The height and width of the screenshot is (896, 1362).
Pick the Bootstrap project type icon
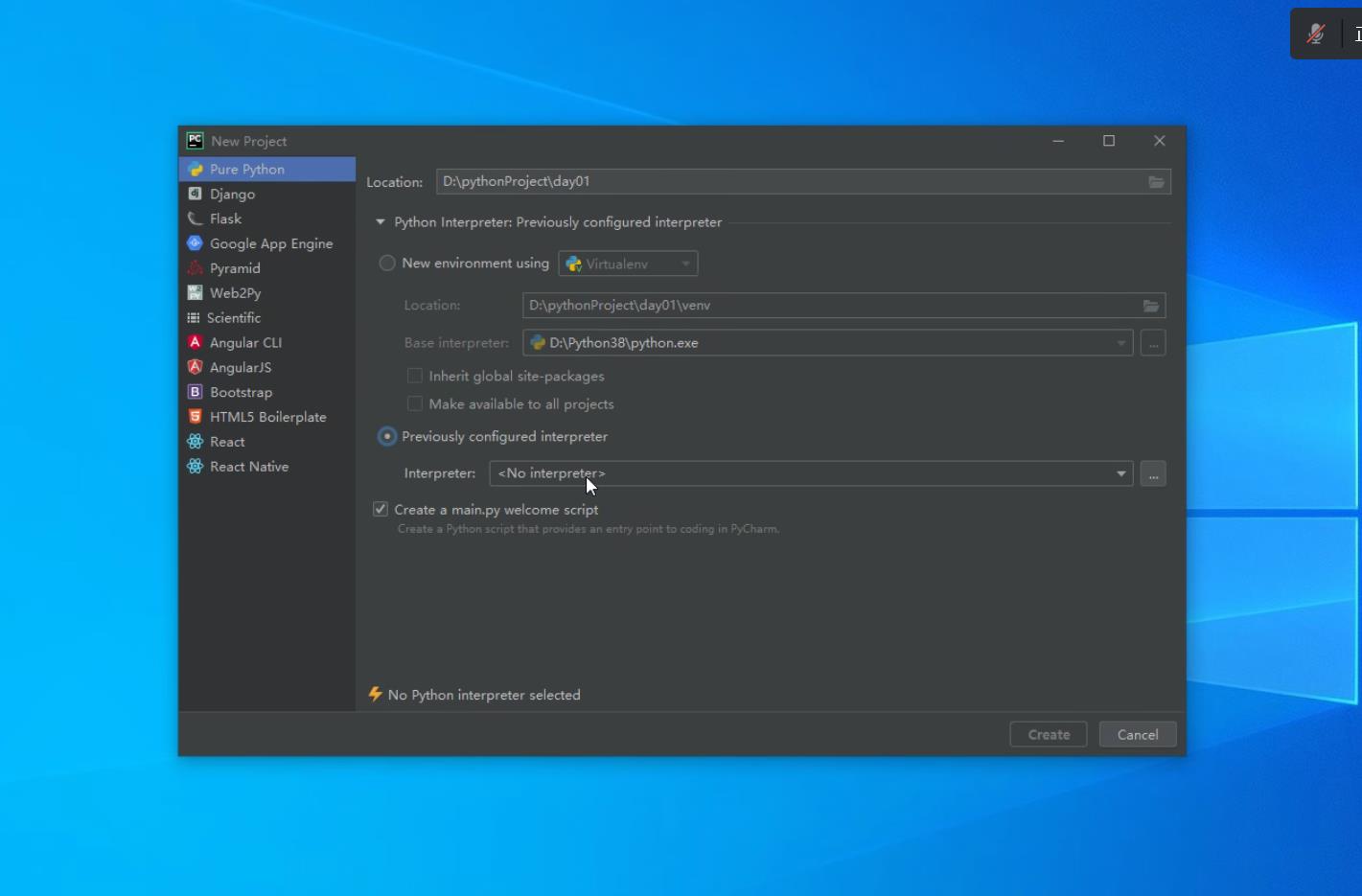(196, 392)
